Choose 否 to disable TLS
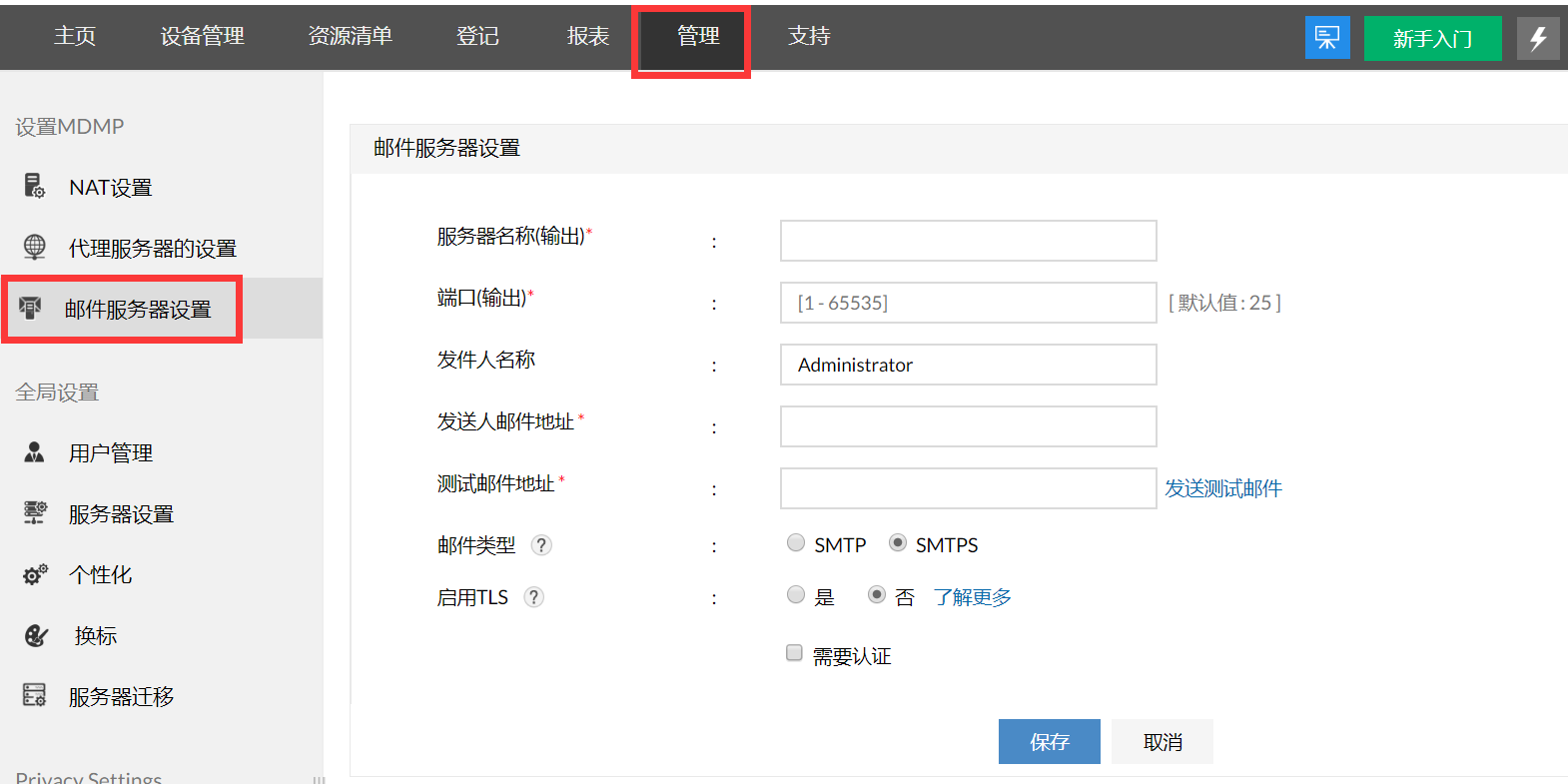This screenshot has width=1568, height=784. pos(877,594)
